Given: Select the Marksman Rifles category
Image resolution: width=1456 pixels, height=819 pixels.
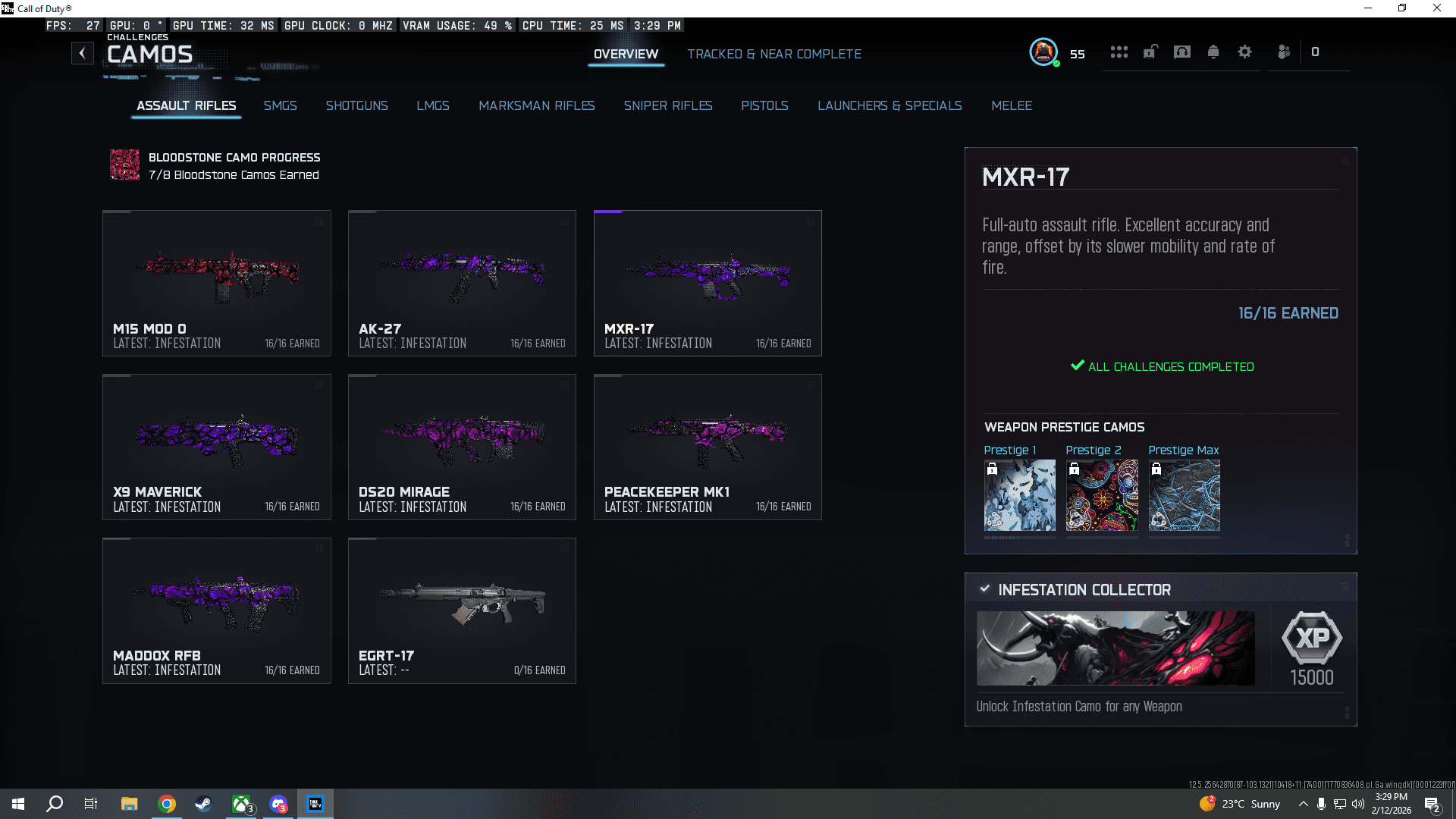Looking at the screenshot, I should [537, 105].
